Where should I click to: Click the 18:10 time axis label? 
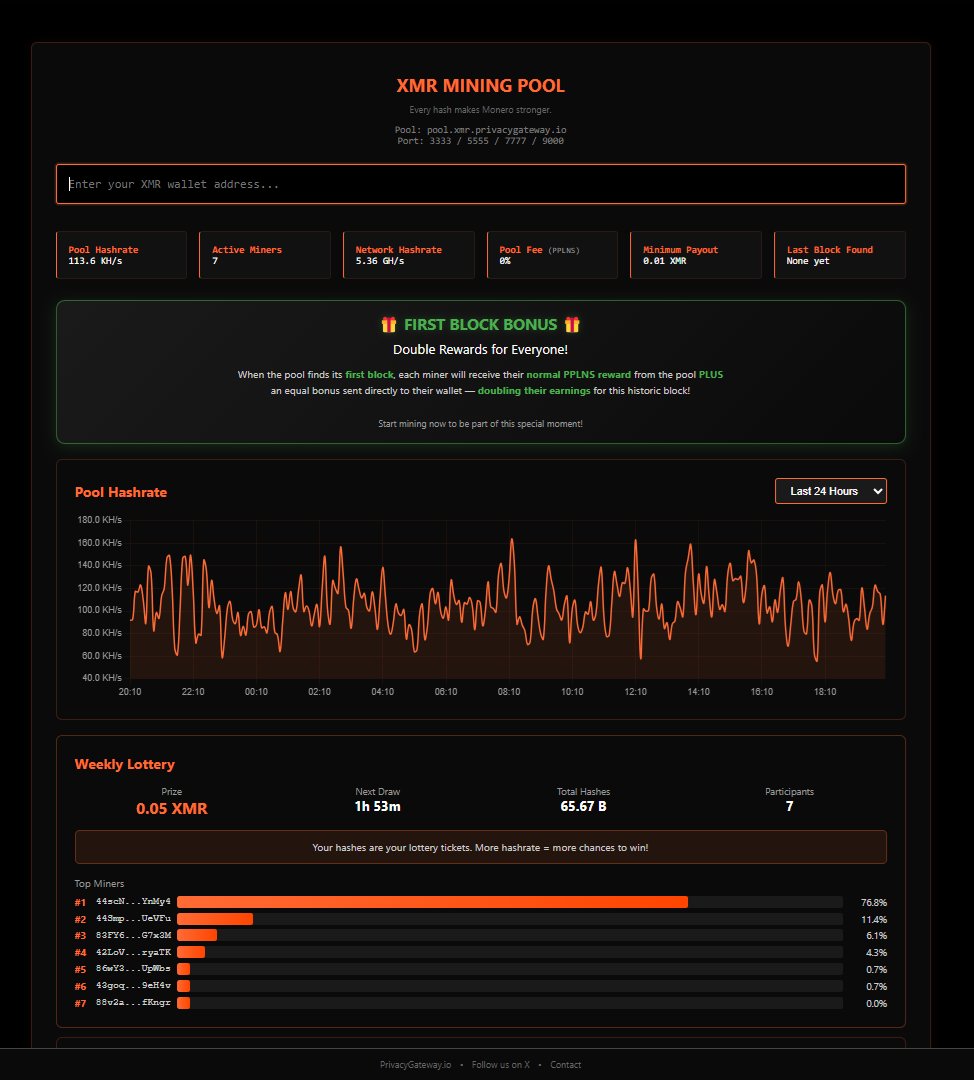click(x=825, y=692)
